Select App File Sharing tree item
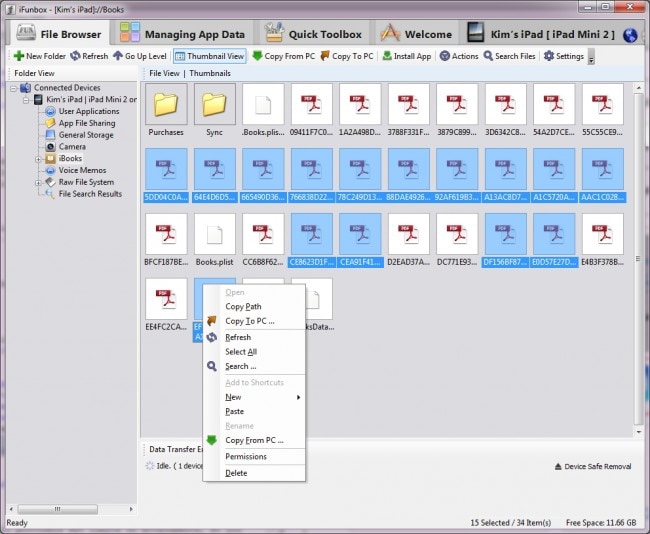This screenshot has height=534, width=650. click(x=87, y=123)
